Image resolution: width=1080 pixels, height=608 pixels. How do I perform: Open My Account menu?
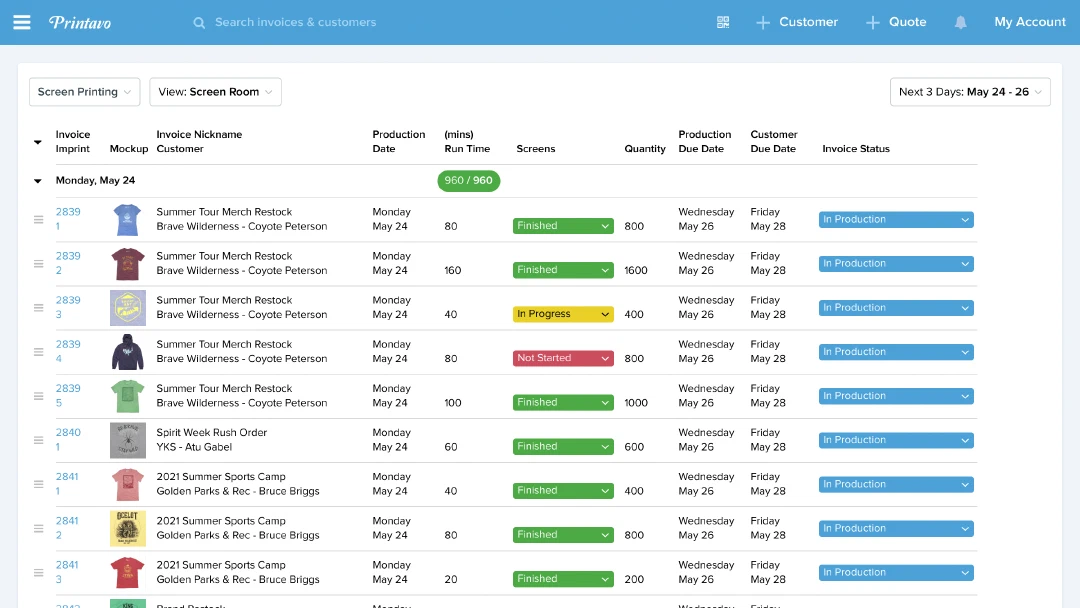(x=1030, y=22)
